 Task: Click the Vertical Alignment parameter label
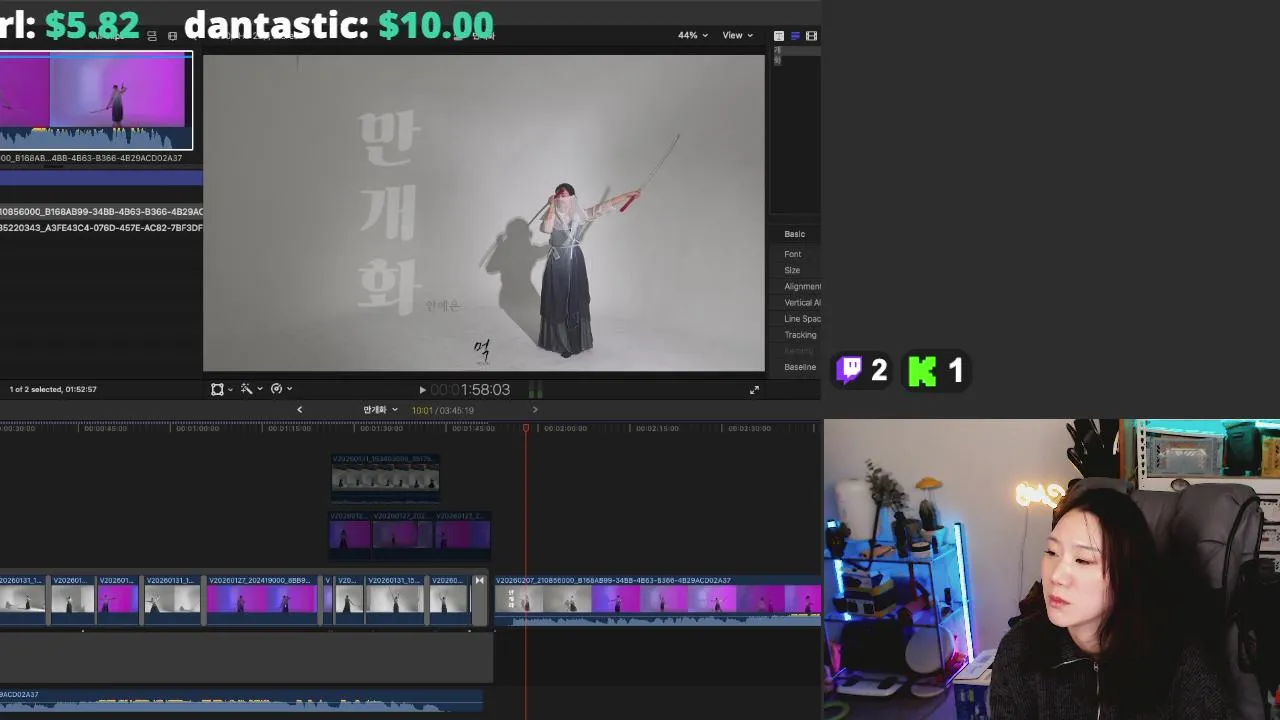tap(802, 302)
